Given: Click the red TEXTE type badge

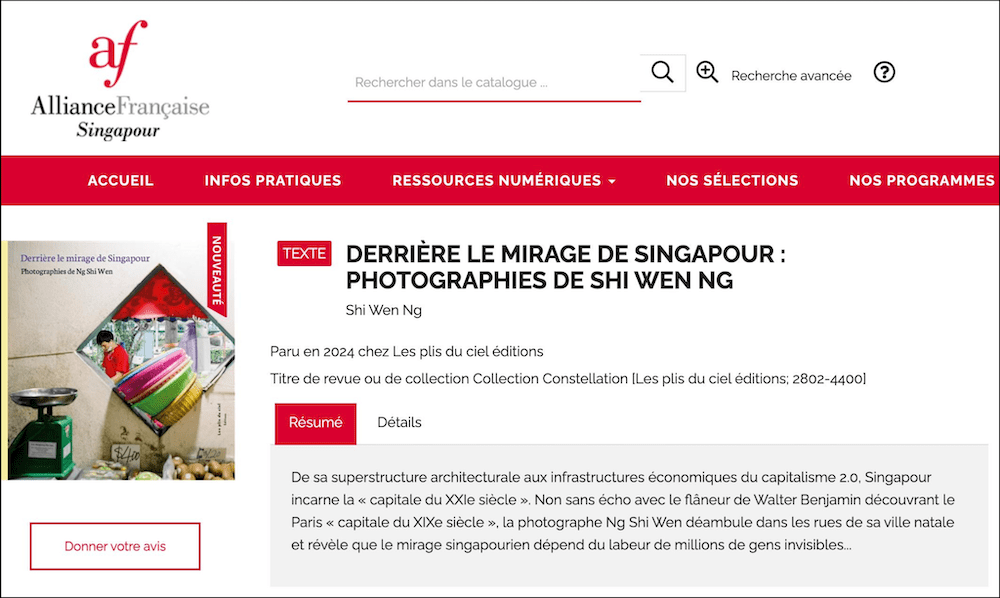Looking at the screenshot, I should click(x=304, y=253).
